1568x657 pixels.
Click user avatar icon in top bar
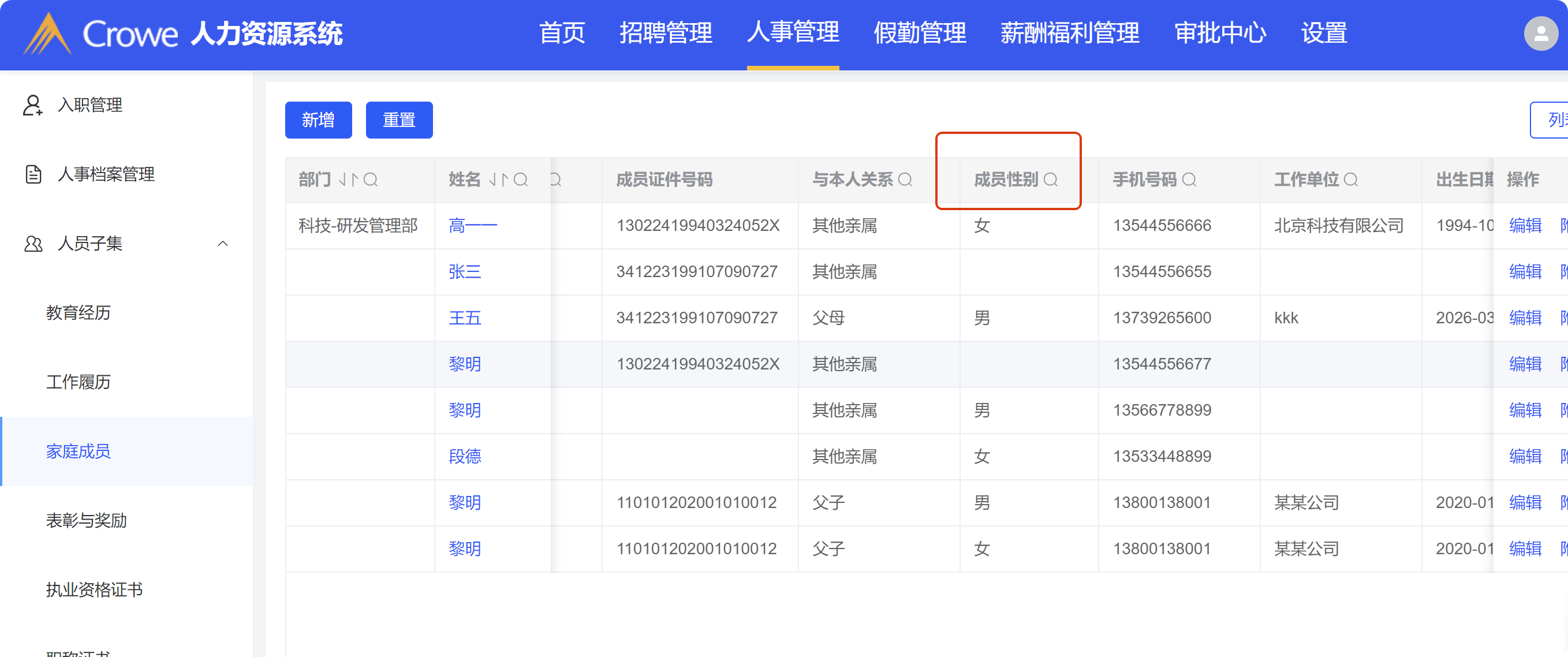pos(1540,33)
